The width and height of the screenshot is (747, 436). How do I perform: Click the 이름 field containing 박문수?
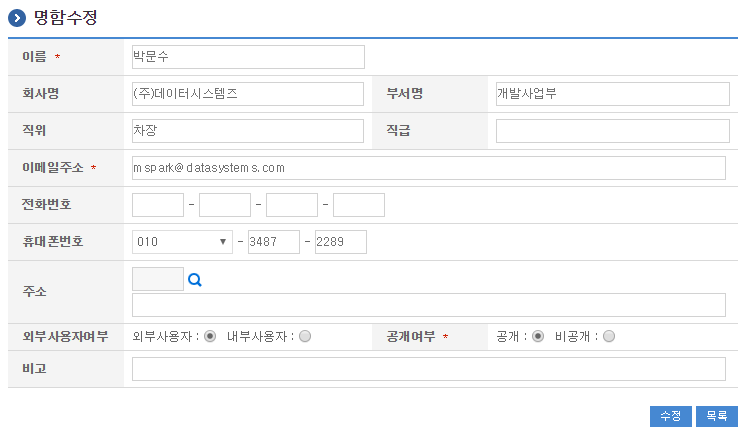[x=248, y=57]
